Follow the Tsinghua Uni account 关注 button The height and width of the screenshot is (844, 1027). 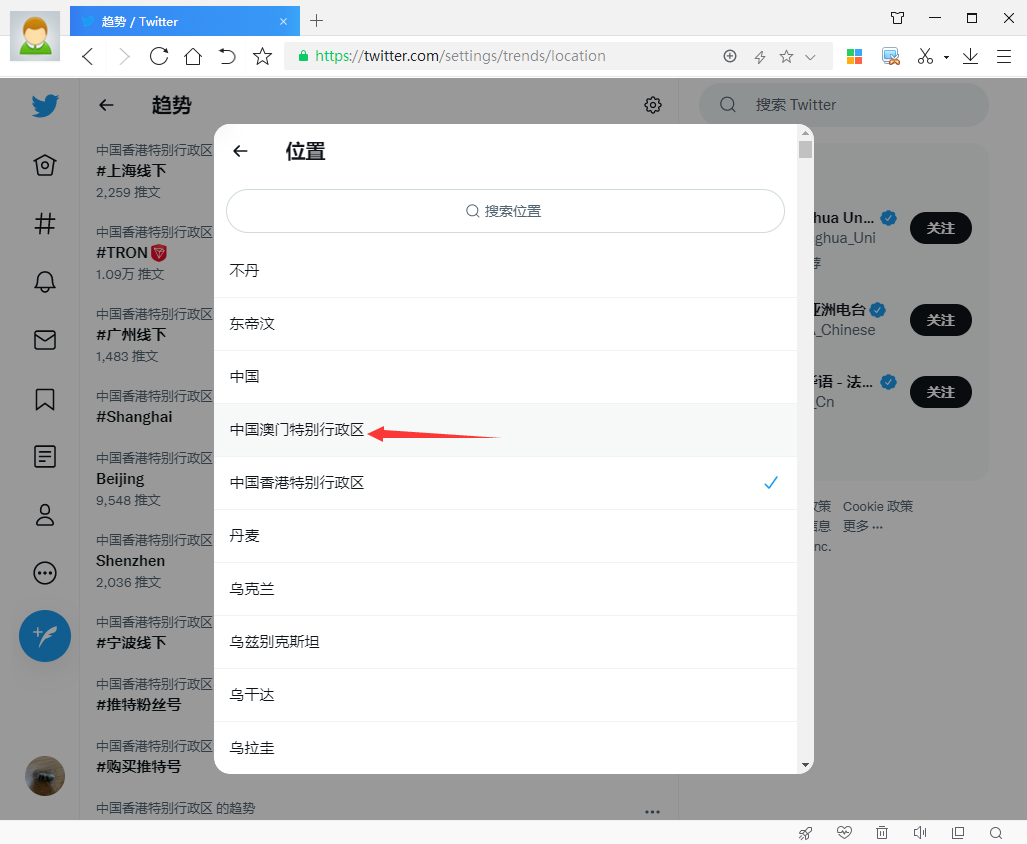[x=941, y=228]
